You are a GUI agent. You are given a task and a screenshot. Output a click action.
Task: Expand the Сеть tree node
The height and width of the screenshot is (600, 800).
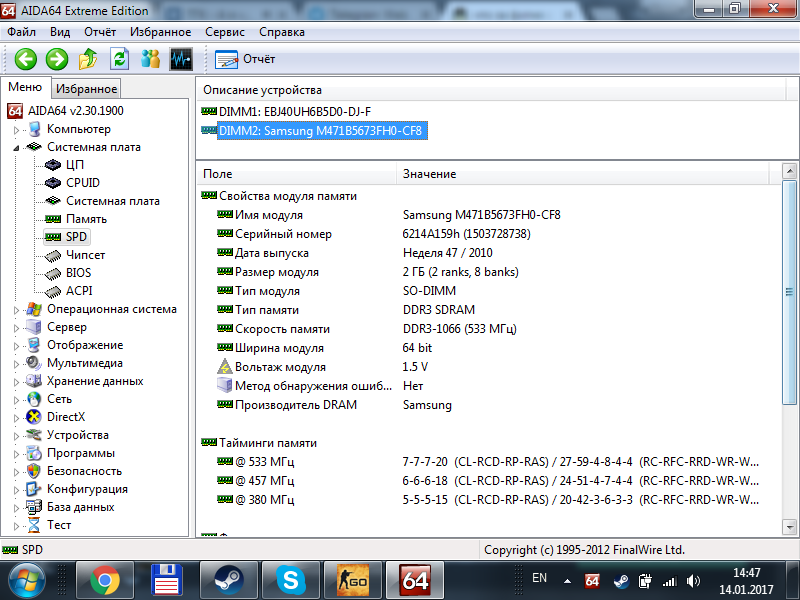(x=16, y=400)
